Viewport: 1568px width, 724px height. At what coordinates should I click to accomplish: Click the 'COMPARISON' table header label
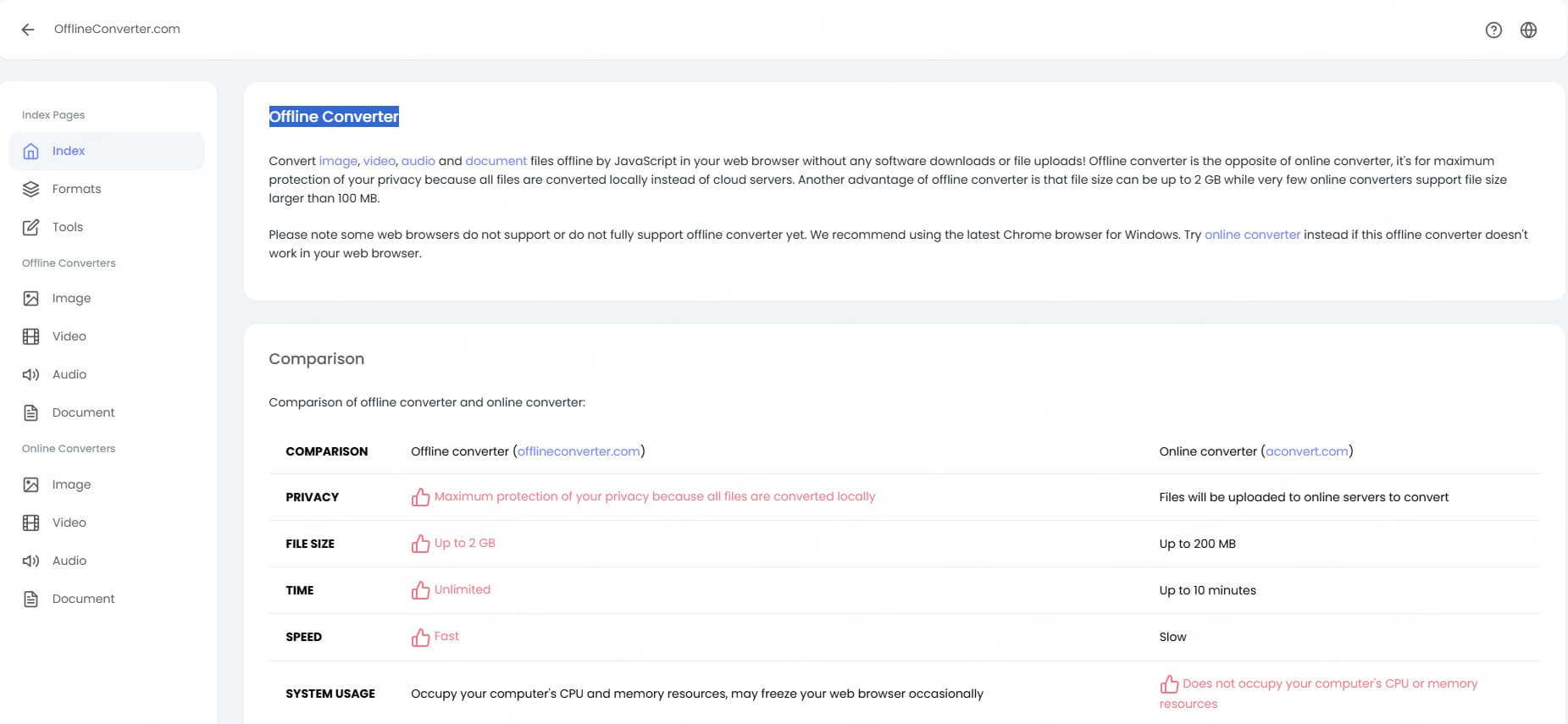pyautogui.click(x=327, y=451)
